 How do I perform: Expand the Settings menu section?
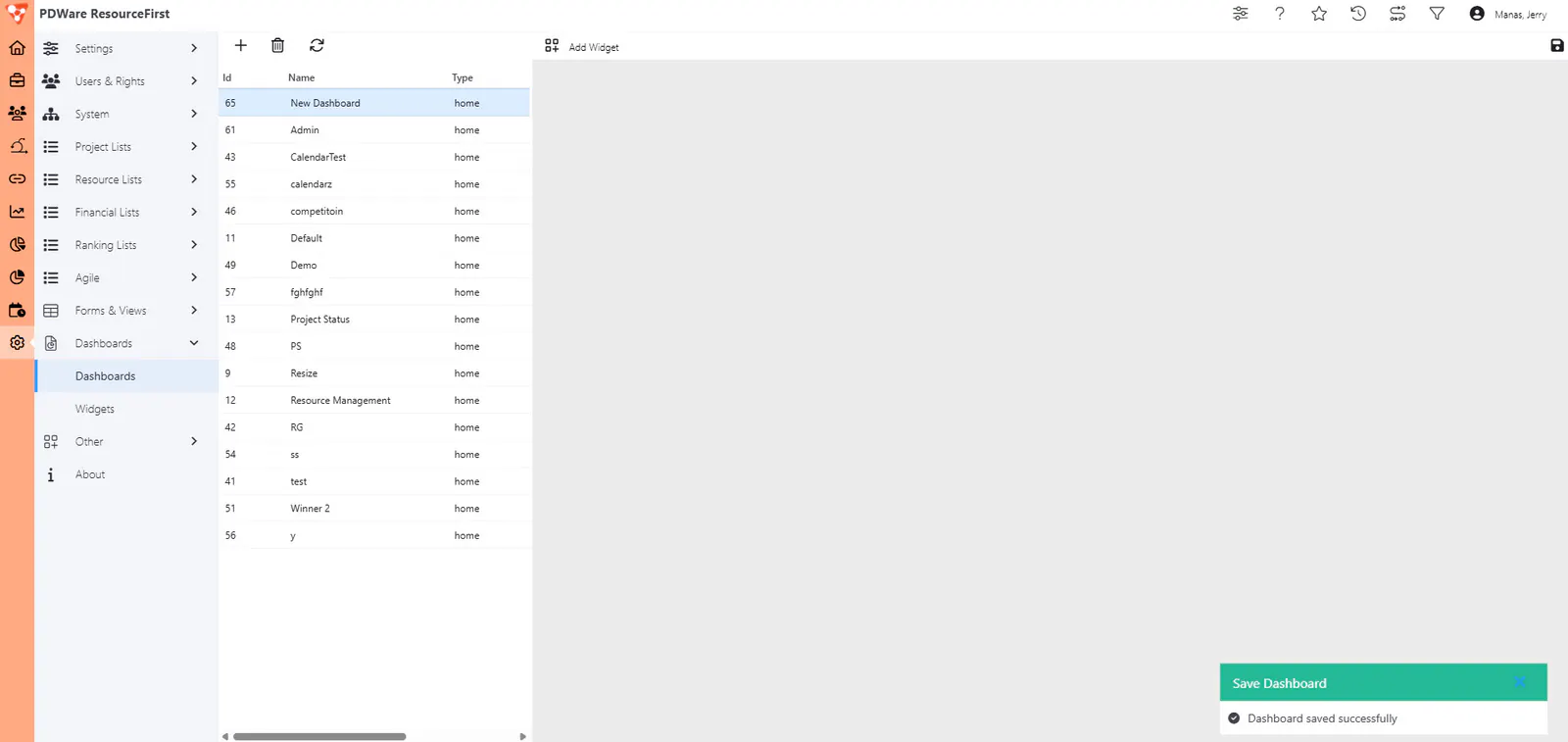coord(126,48)
